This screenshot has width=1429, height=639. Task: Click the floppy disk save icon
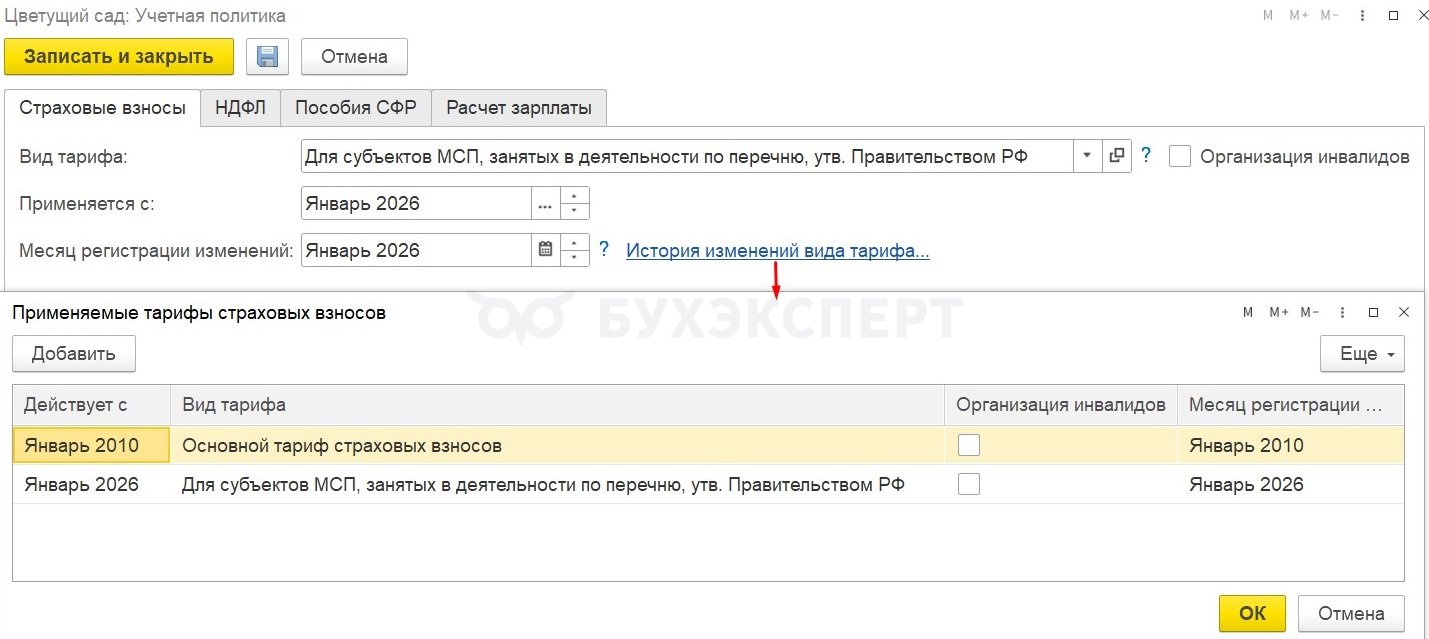coord(267,57)
